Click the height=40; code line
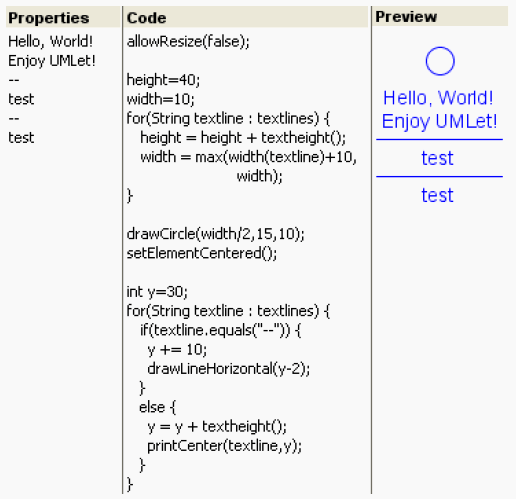The height and width of the screenshot is (499, 516). pos(163,80)
